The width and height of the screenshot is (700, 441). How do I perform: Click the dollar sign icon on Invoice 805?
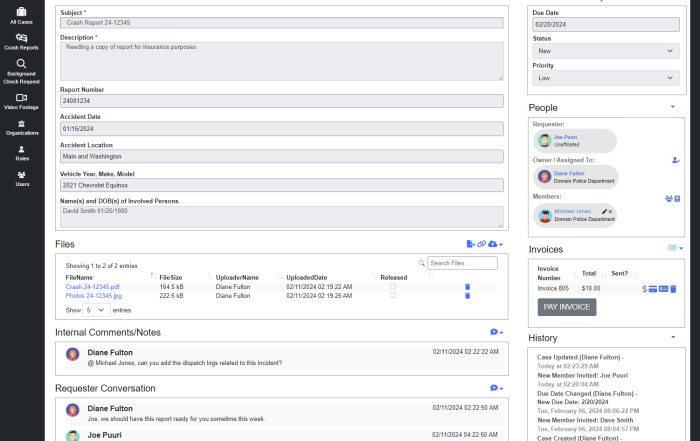tap(644, 289)
